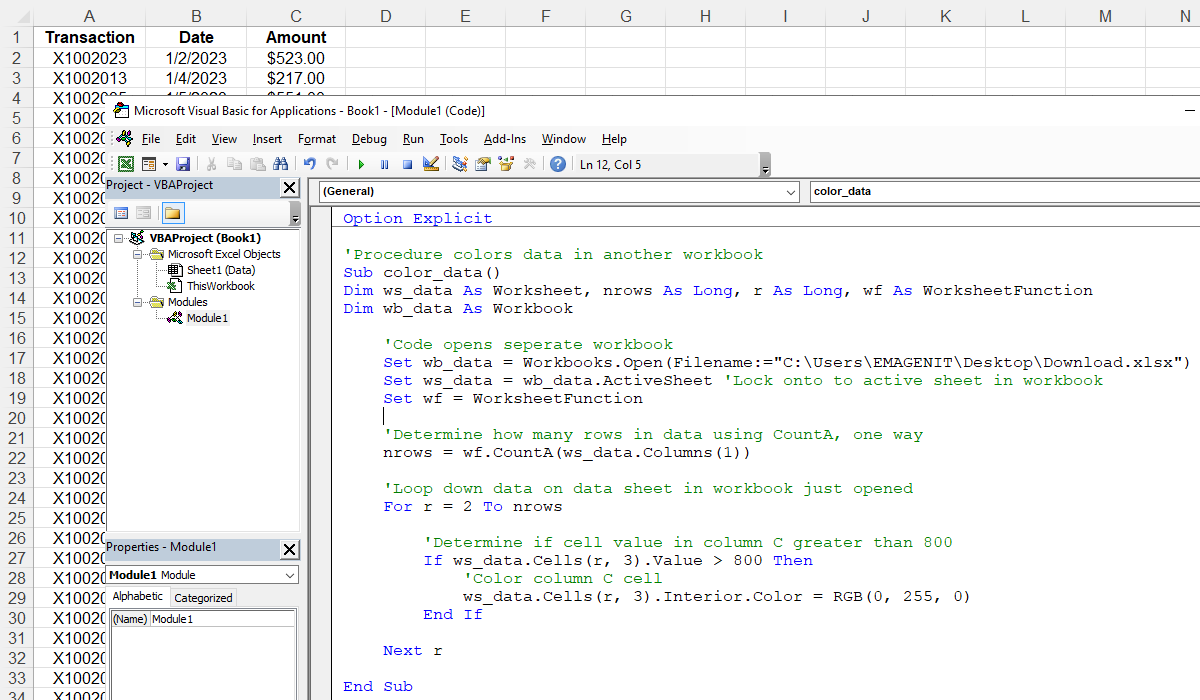Open Module1 Module properties object dropdown
The image size is (1200, 700).
[x=203, y=575]
